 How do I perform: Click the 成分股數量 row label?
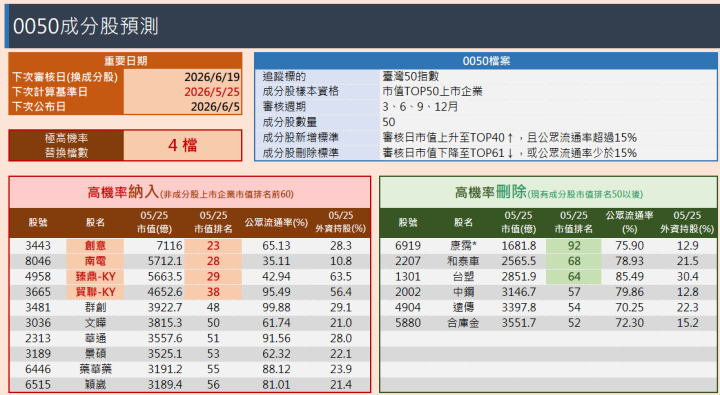289,122
